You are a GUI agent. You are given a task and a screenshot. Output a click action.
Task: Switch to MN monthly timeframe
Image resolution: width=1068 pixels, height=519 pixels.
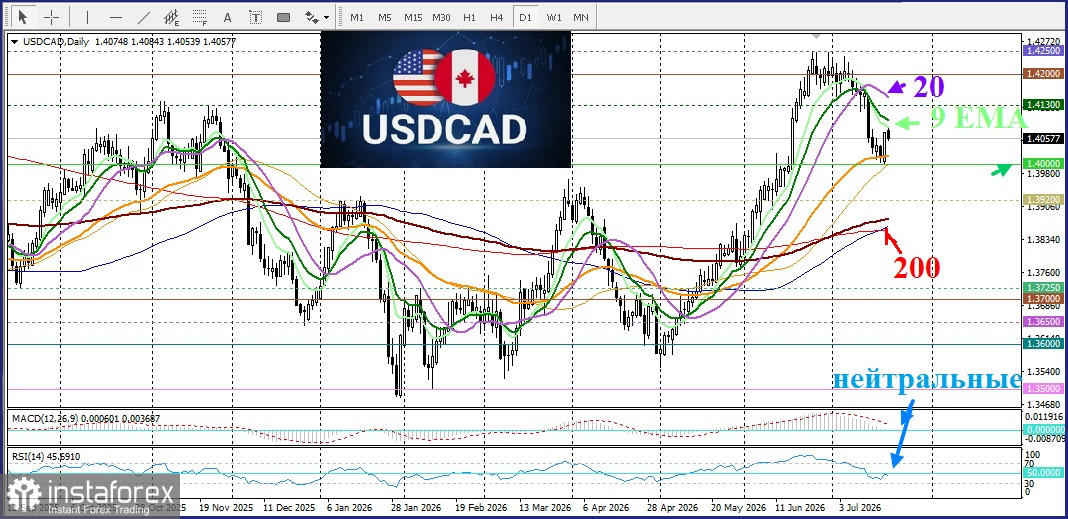581,17
